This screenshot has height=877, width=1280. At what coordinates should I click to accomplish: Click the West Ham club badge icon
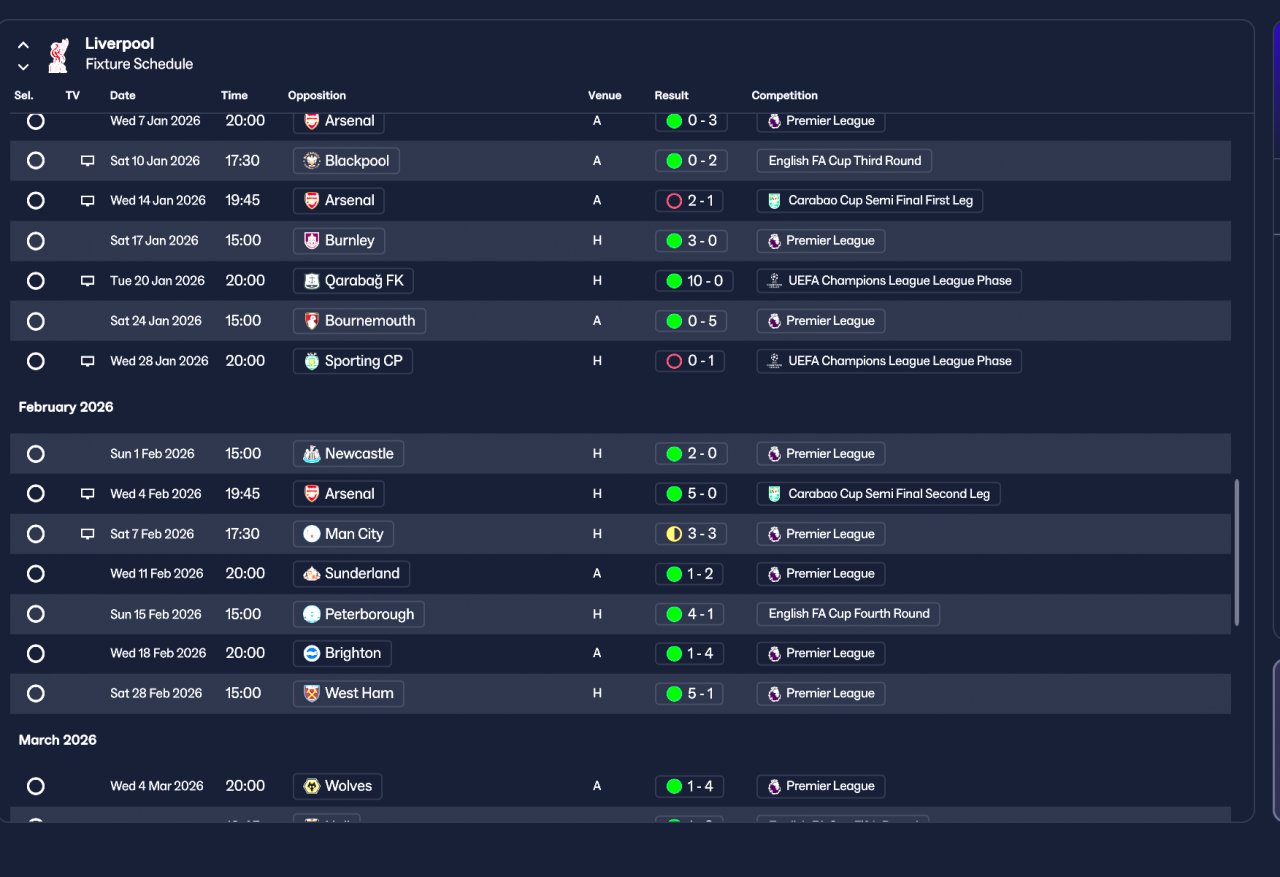312,693
